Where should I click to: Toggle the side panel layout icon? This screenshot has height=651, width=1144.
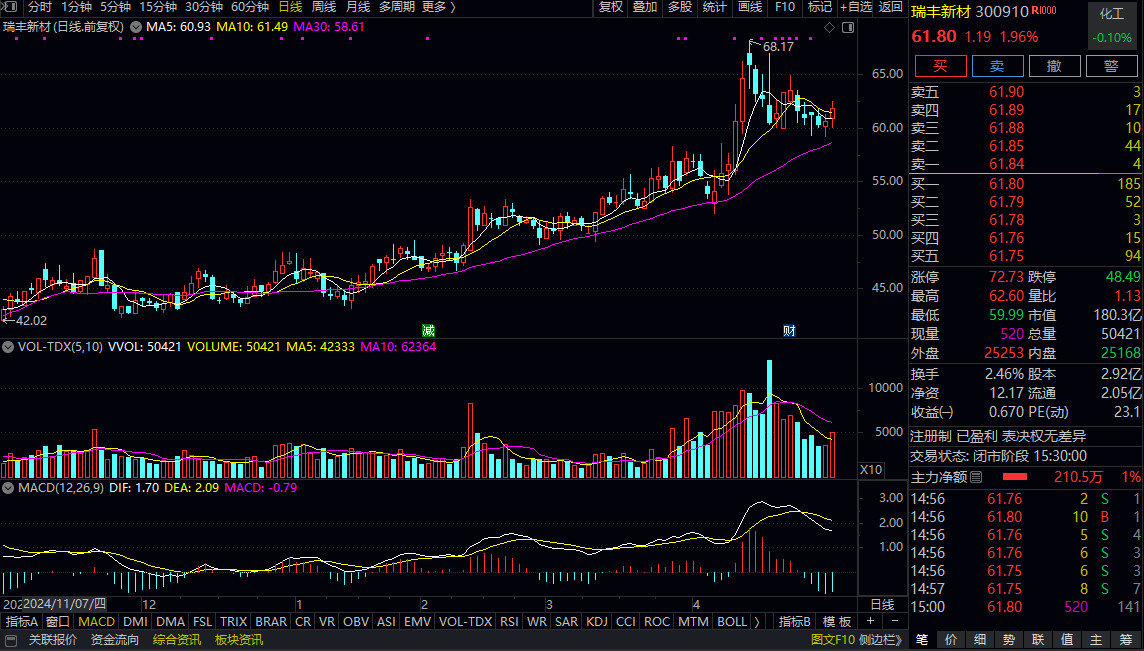click(x=847, y=28)
